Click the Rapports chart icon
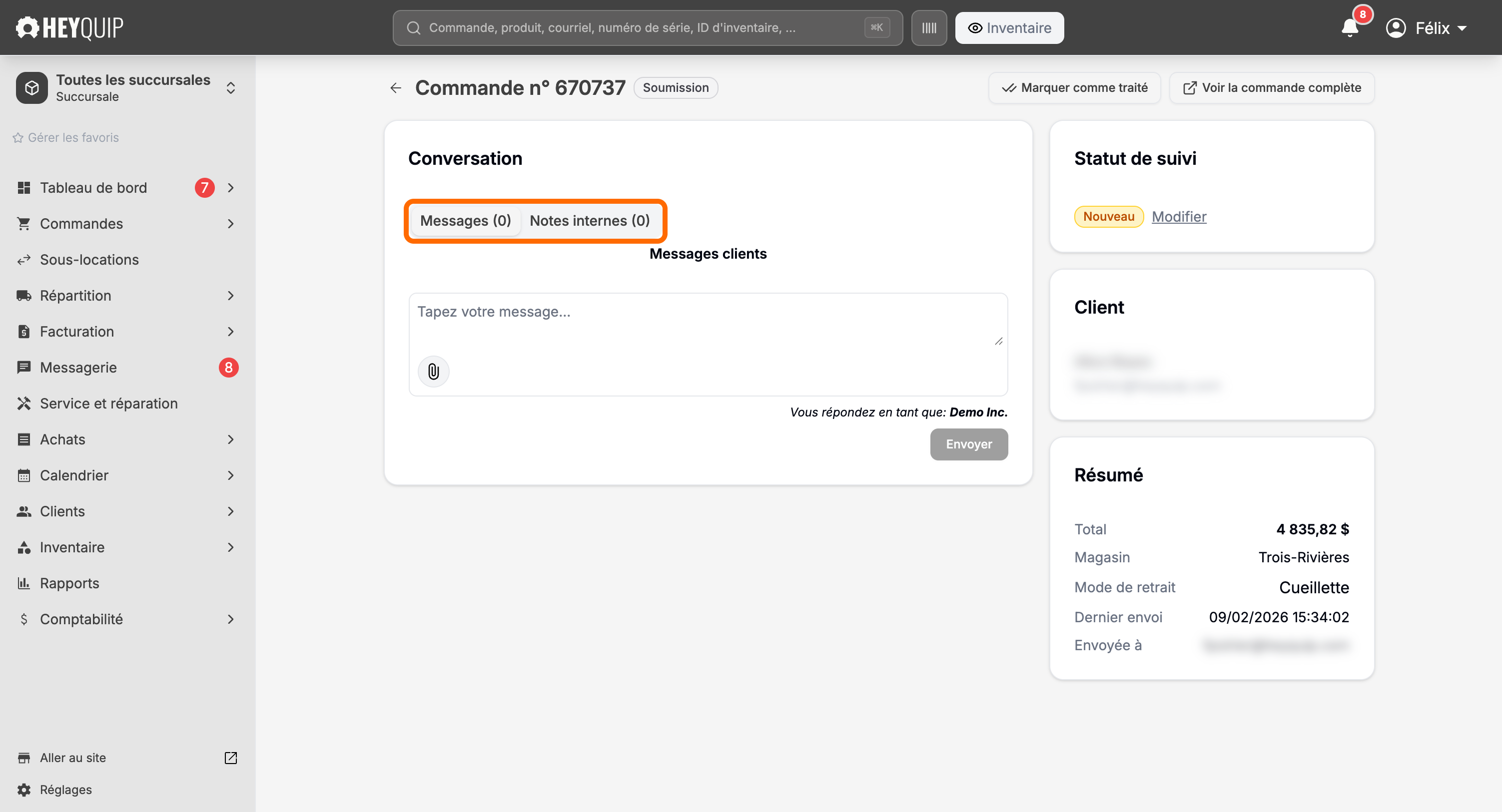Viewport: 1502px width, 812px height. coord(24,583)
